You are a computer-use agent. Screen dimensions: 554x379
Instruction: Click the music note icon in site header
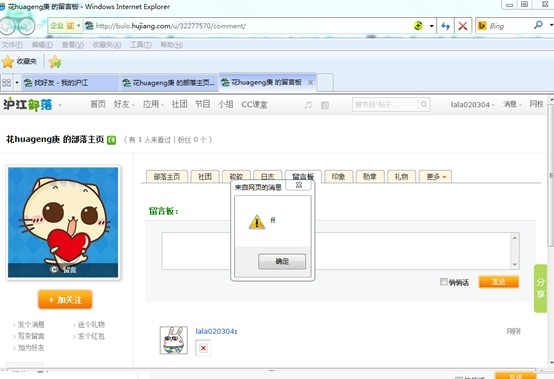coord(308,105)
